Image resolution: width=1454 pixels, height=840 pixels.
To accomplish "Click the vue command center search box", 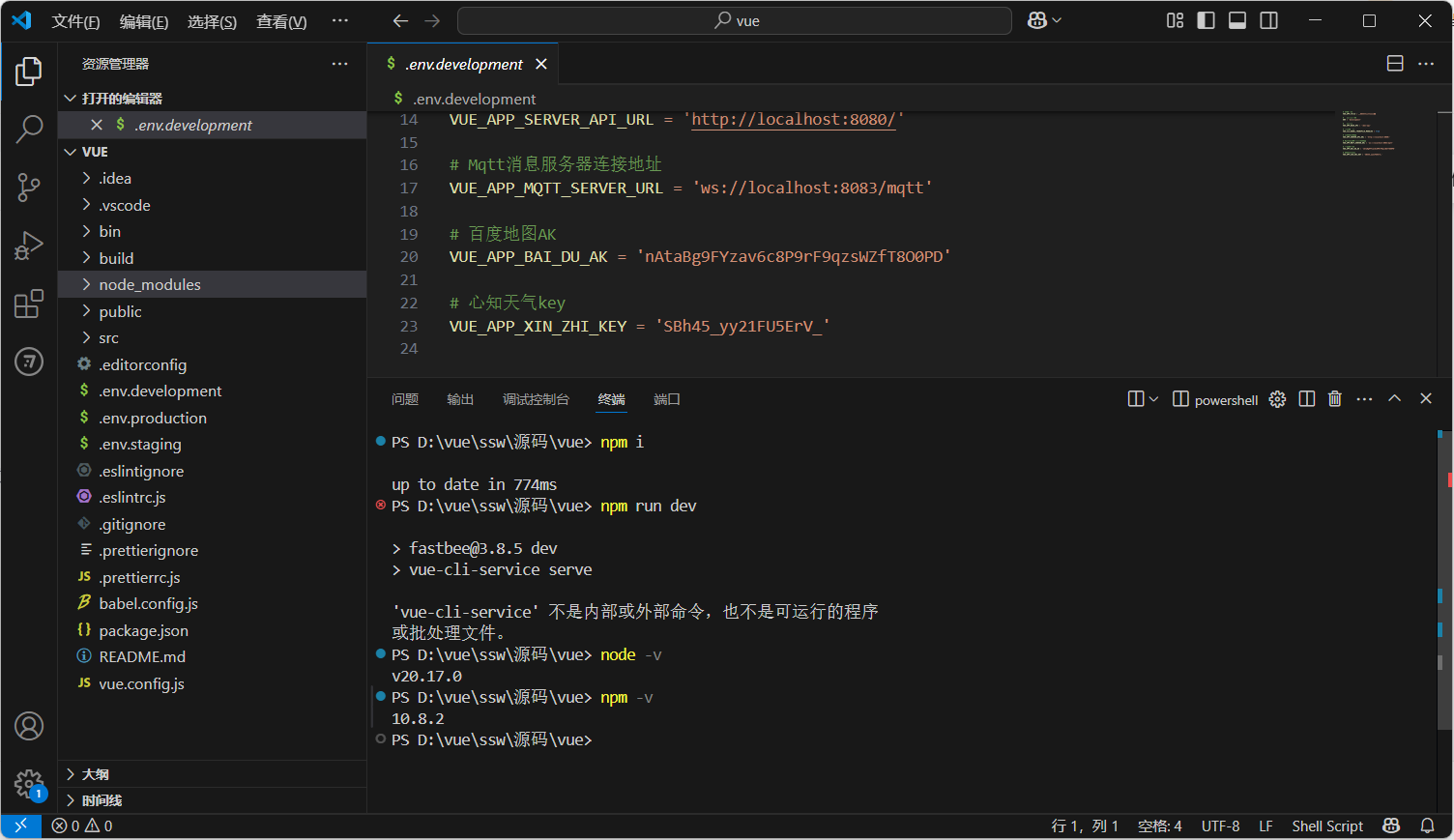I will click(x=735, y=20).
